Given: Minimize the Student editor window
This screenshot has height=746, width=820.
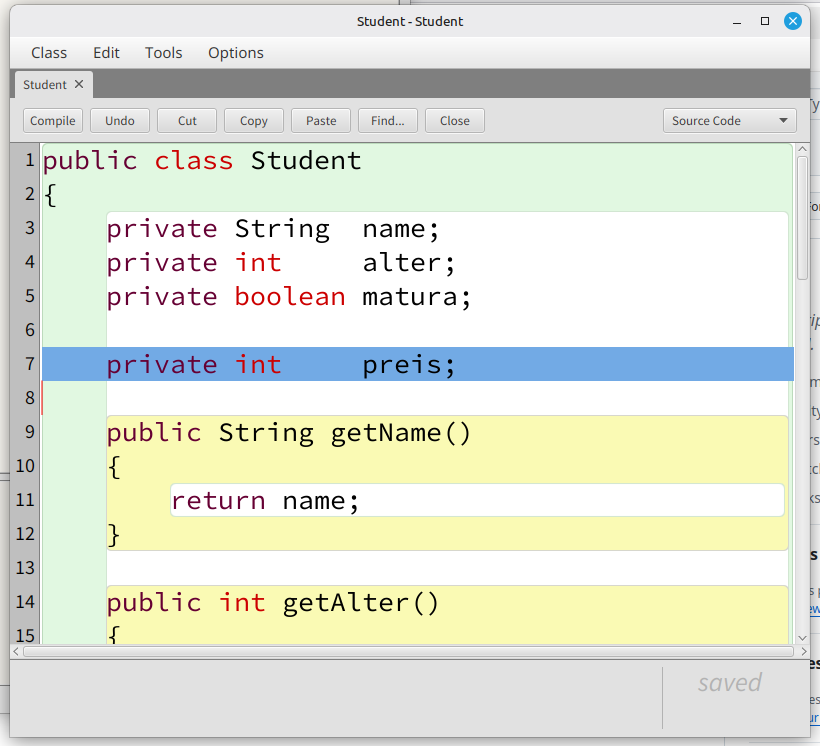Looking at the screenshot, I should tap(738, 21).
